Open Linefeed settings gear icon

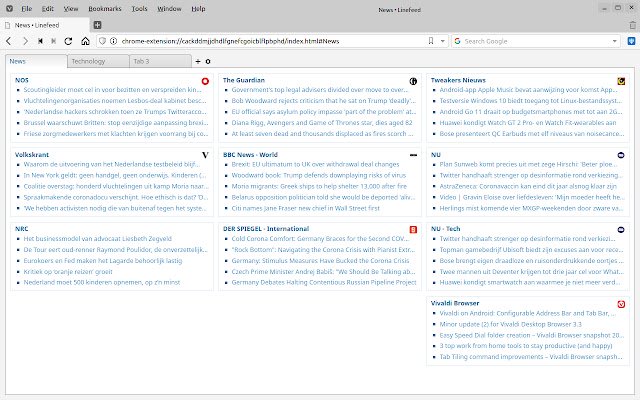(208, 61)
